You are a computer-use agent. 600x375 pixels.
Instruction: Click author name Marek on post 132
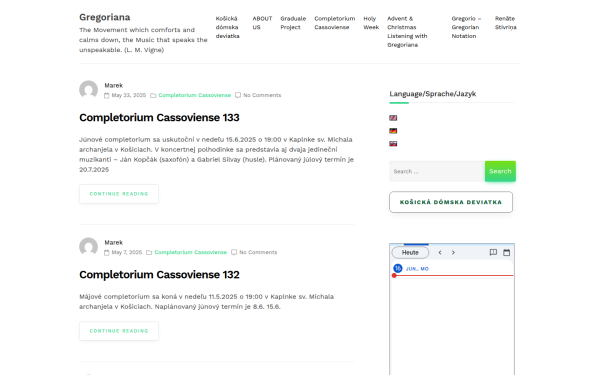pyautogui.click(x=114, y=243)
